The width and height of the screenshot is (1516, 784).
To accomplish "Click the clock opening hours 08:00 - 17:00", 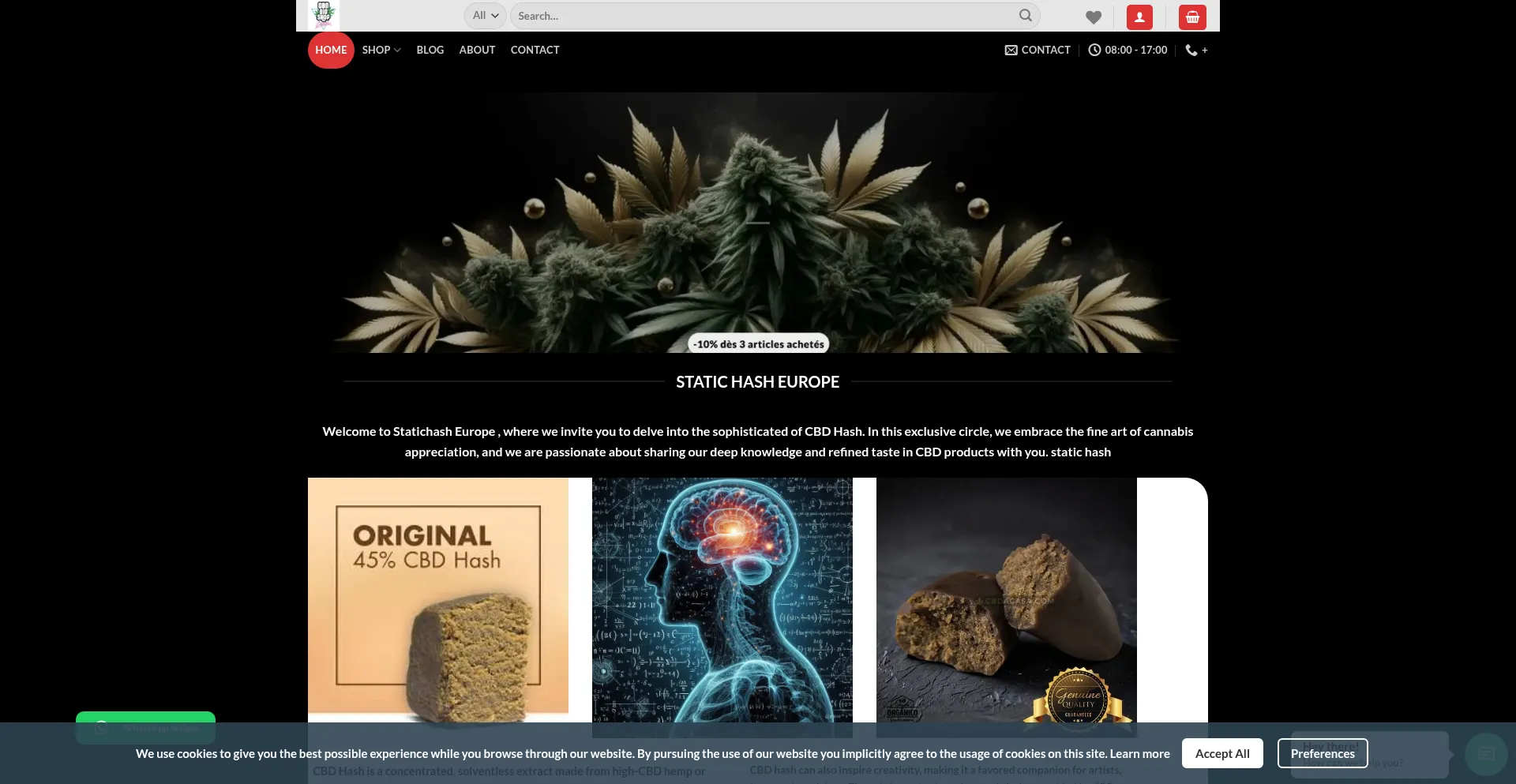I will point(1128,50).
